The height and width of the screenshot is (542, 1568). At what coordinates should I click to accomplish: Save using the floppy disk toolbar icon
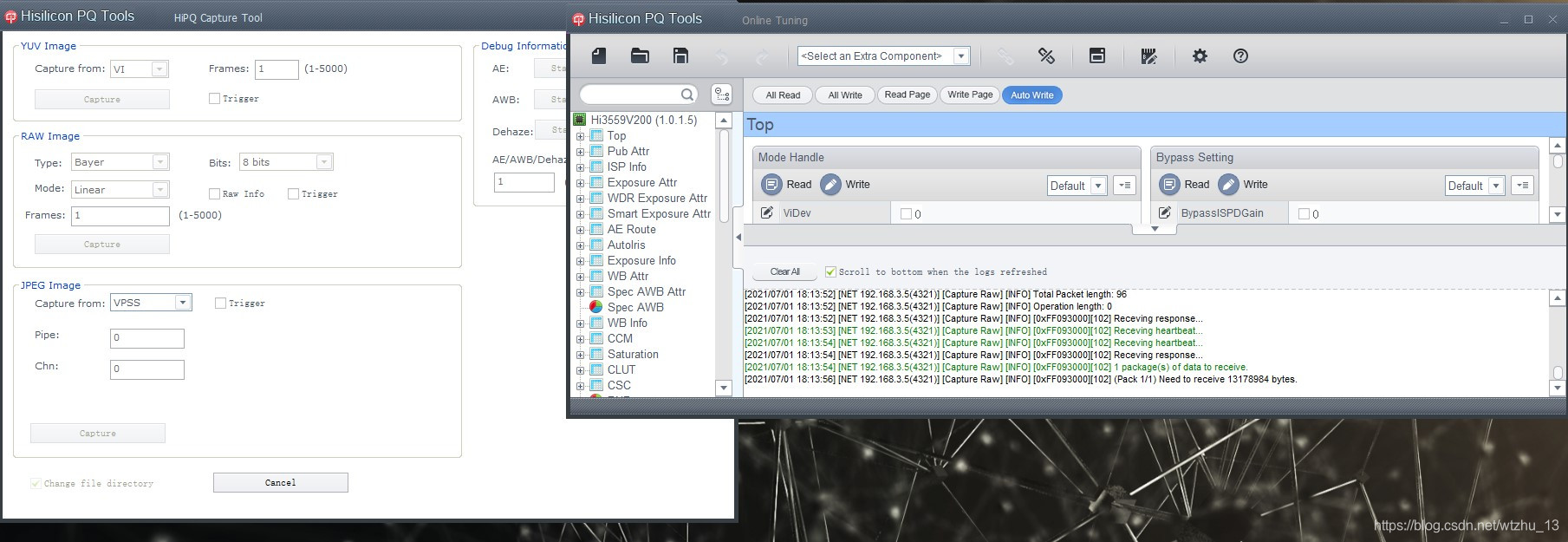[681, 56]
